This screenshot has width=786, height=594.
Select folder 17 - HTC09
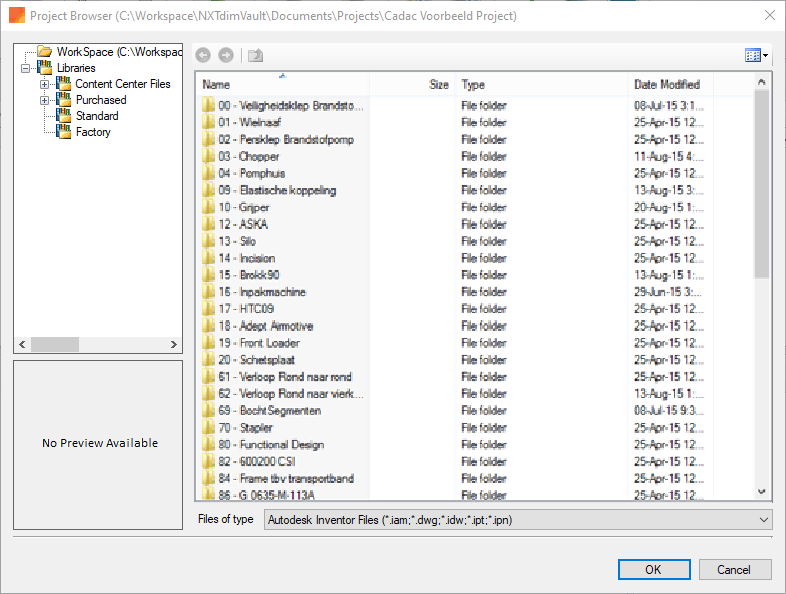pos(238,309)
